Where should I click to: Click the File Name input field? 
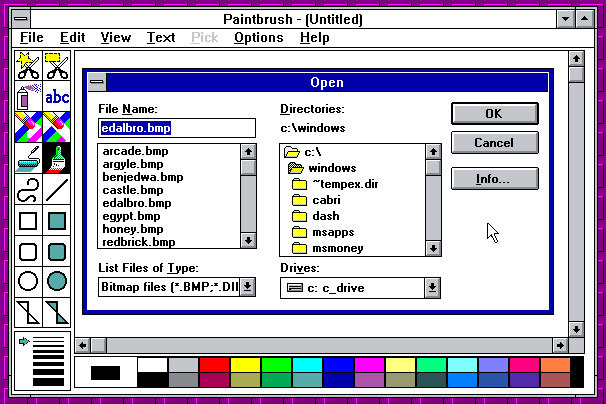click(177, 128)
